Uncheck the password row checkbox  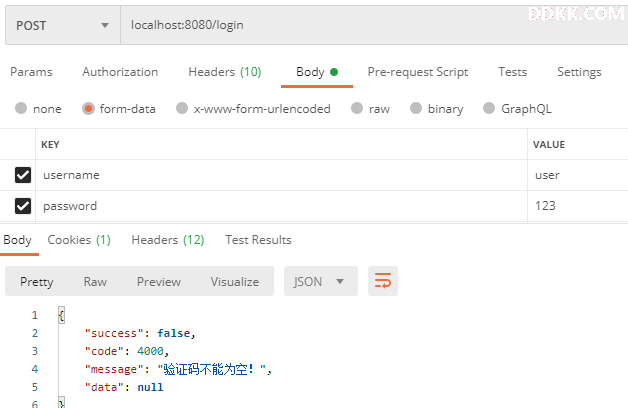tap(23, 206)
